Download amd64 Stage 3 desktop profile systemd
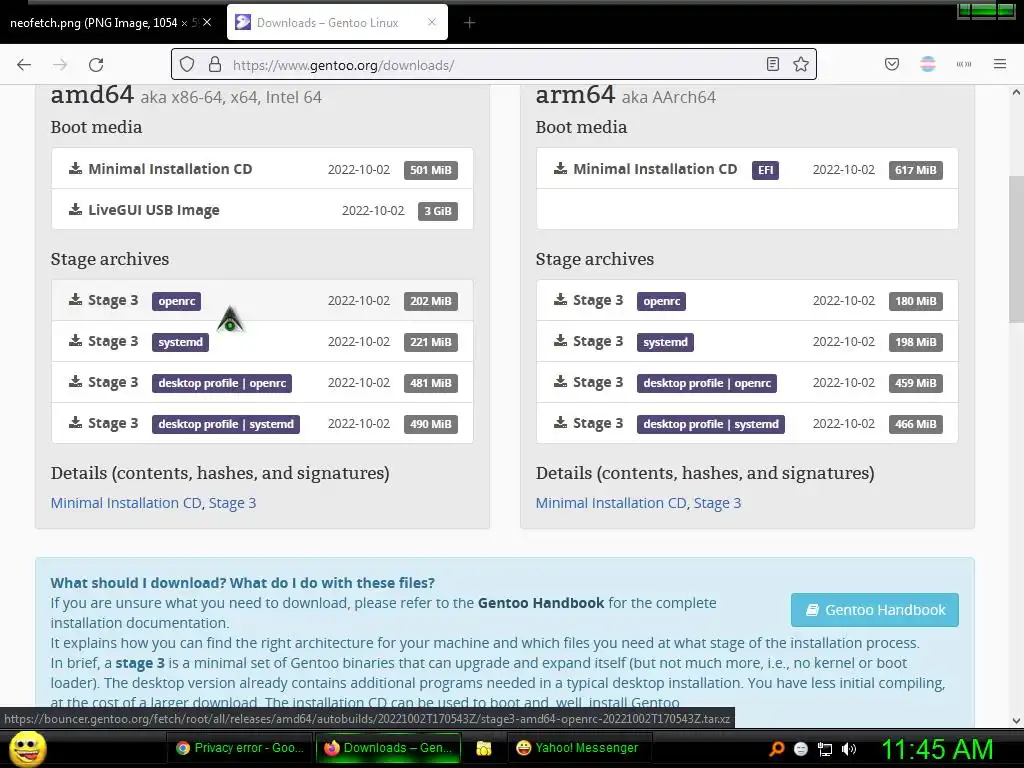 tap(262, 423)
